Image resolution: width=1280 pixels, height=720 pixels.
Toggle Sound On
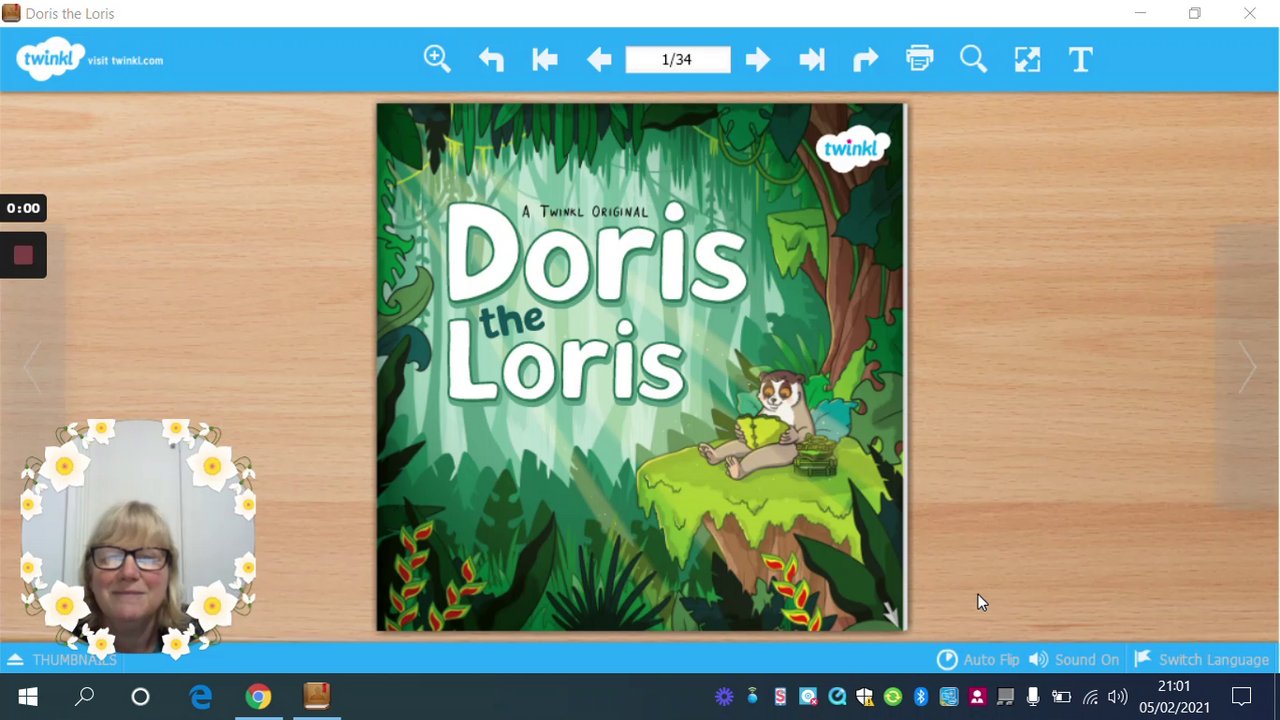pos(1073,659)
